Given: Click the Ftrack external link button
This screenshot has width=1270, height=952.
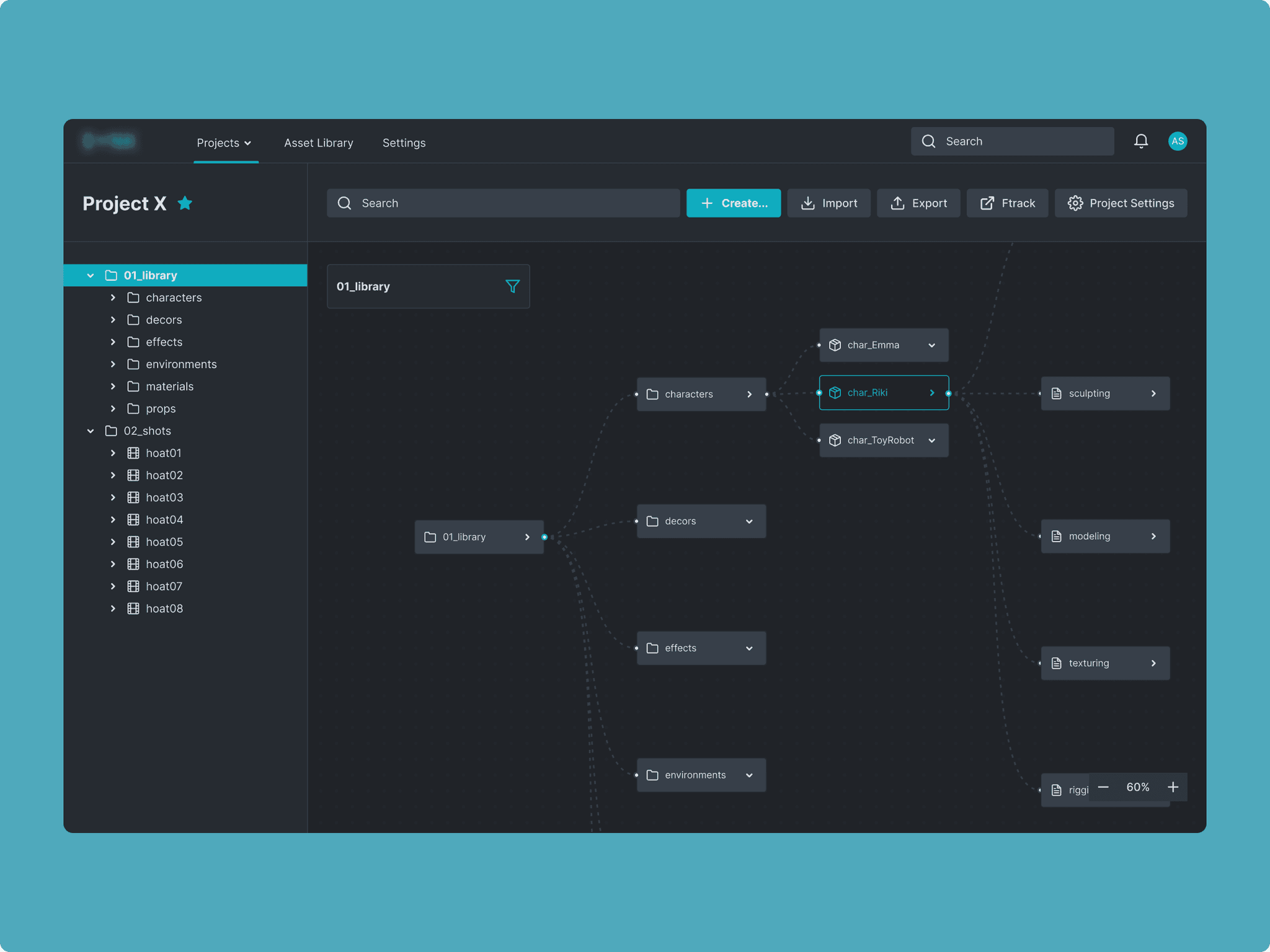Looking at the screenshot, I should click(x=1007, y=203).
